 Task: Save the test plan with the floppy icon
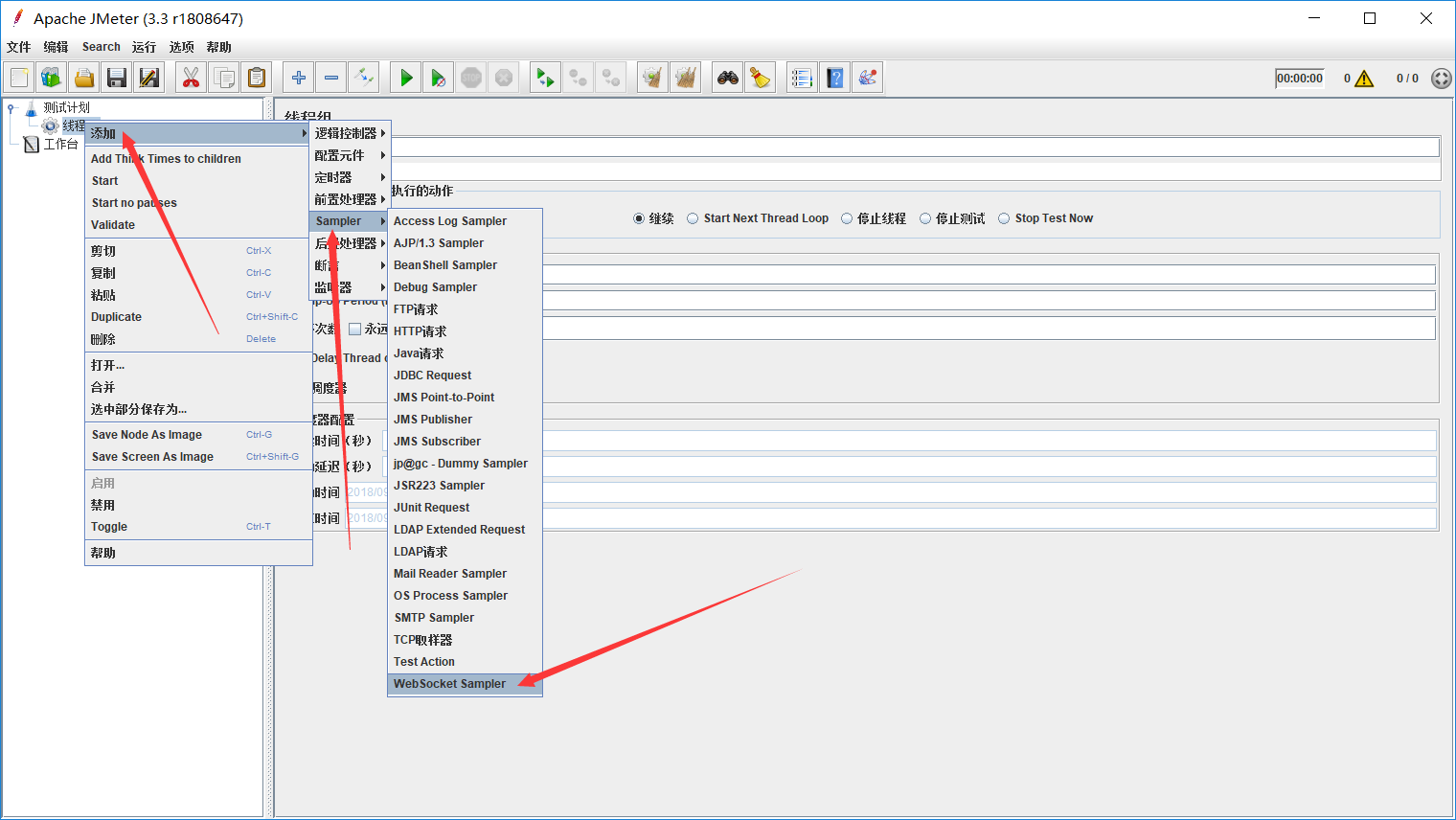(117, 78)
